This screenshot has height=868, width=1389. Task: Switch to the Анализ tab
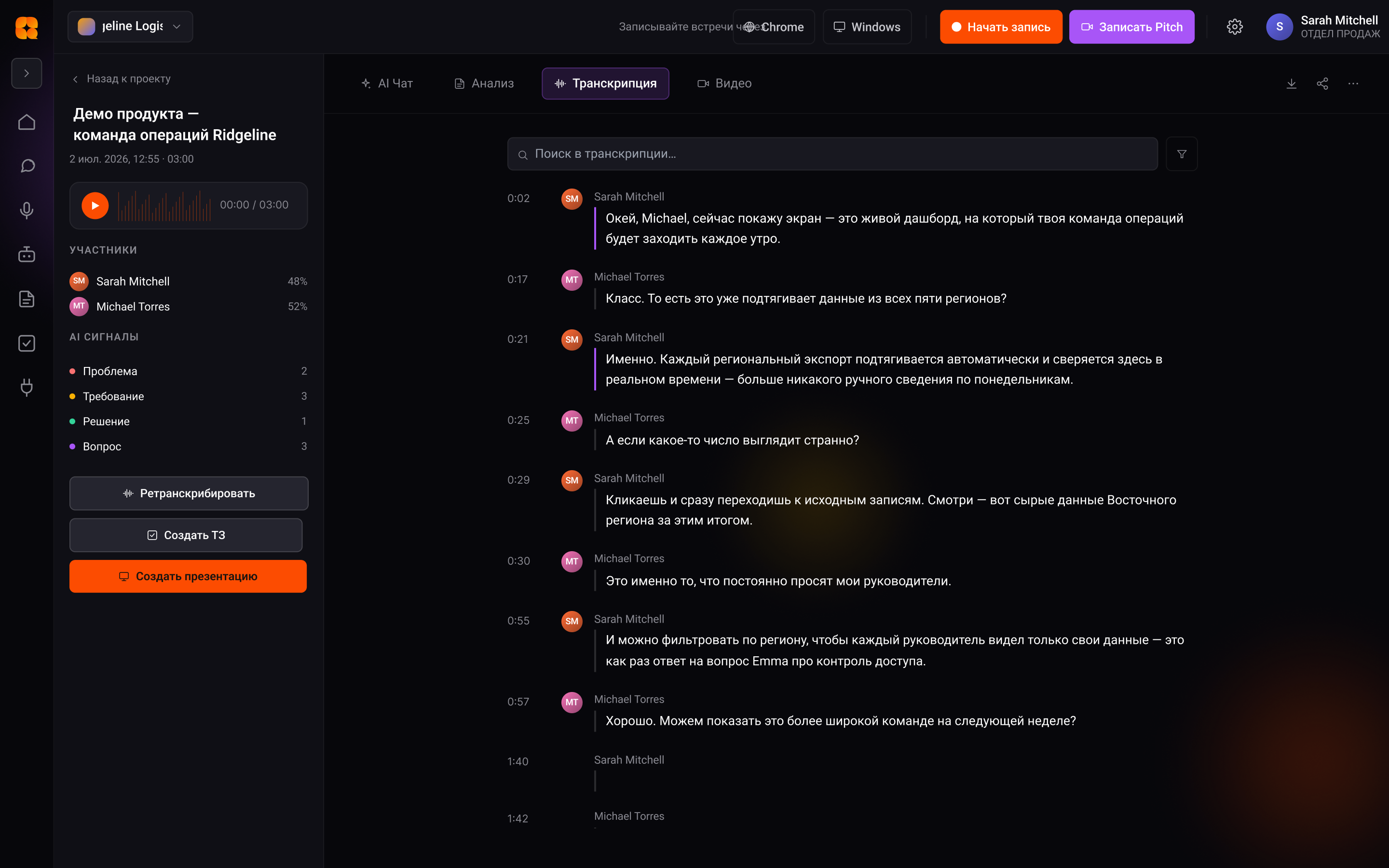point(484,84)
